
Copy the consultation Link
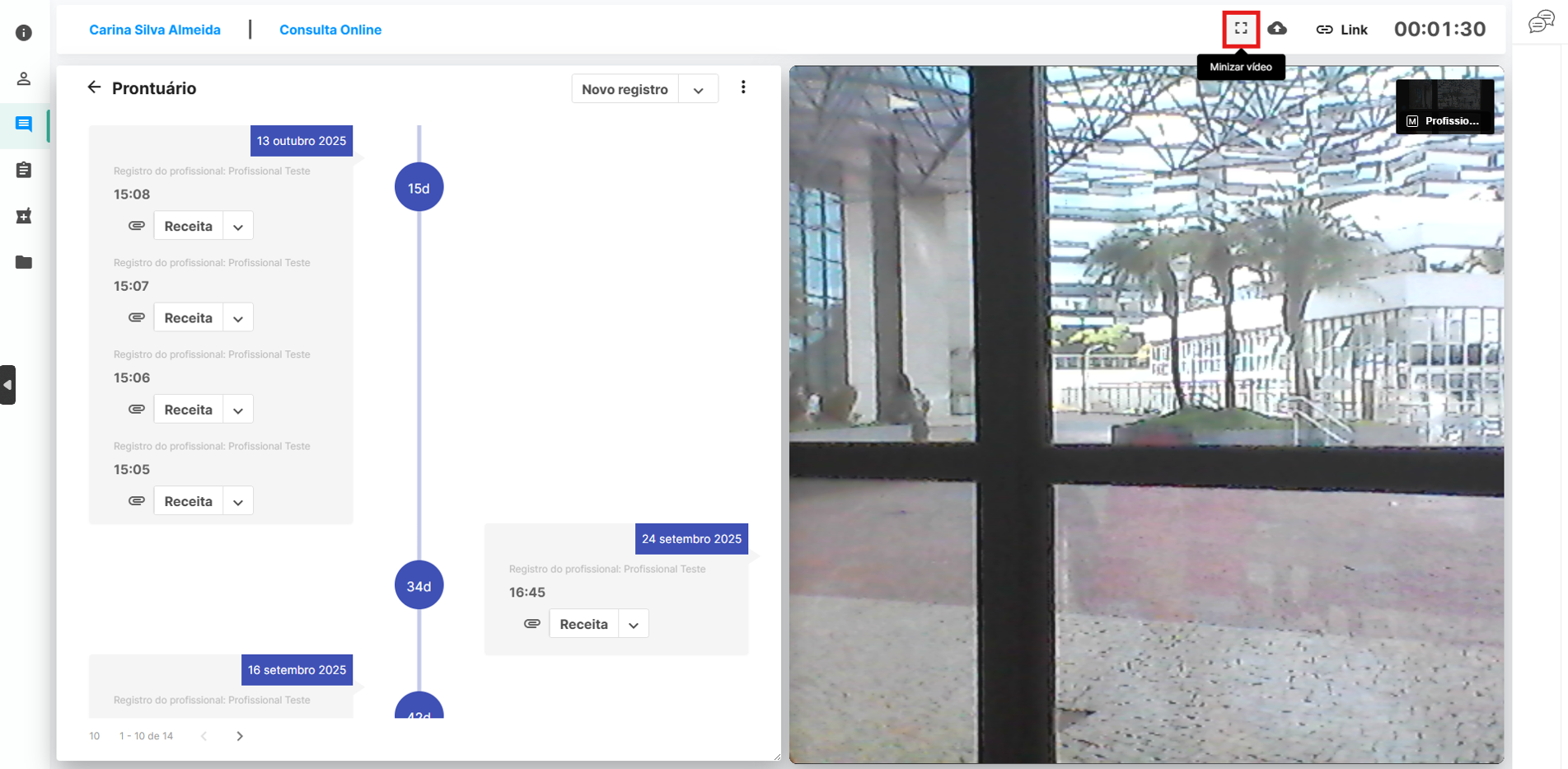coord(1341,30)
